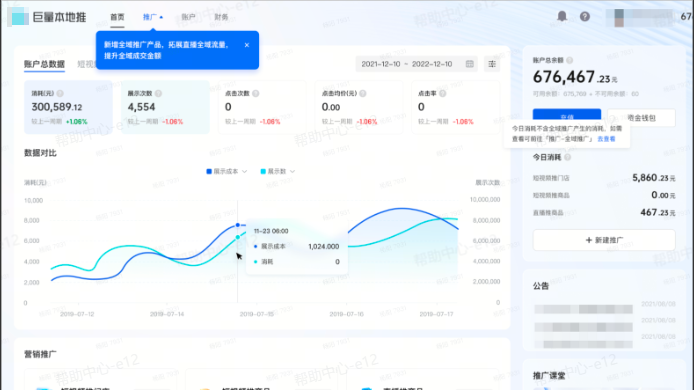Click the blue data point on the chart
The width and height of the screenshot is (694, 390).
click(238, 225)
